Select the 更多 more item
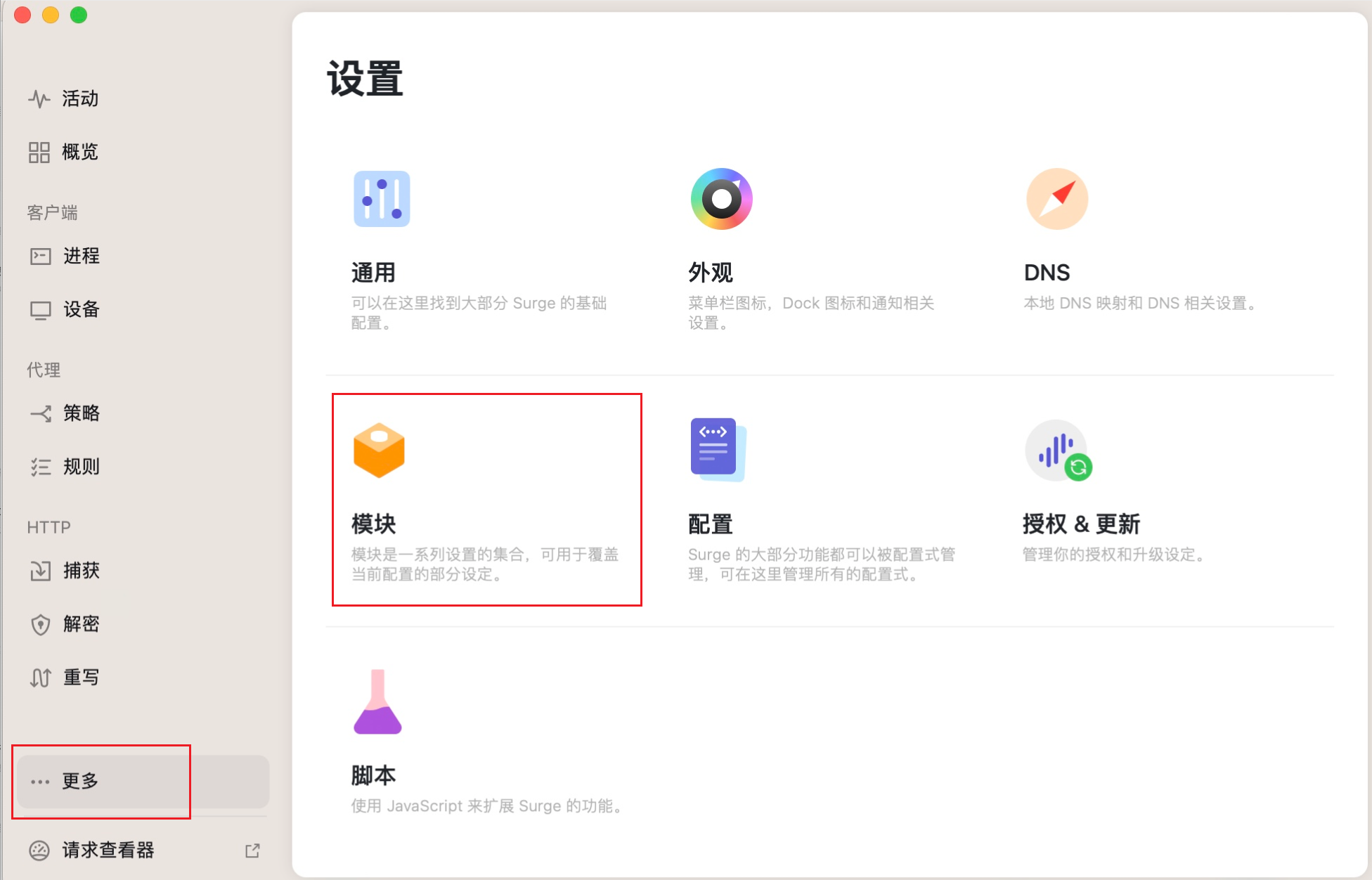Viewport: 1372px width, 880px height. 143,782
